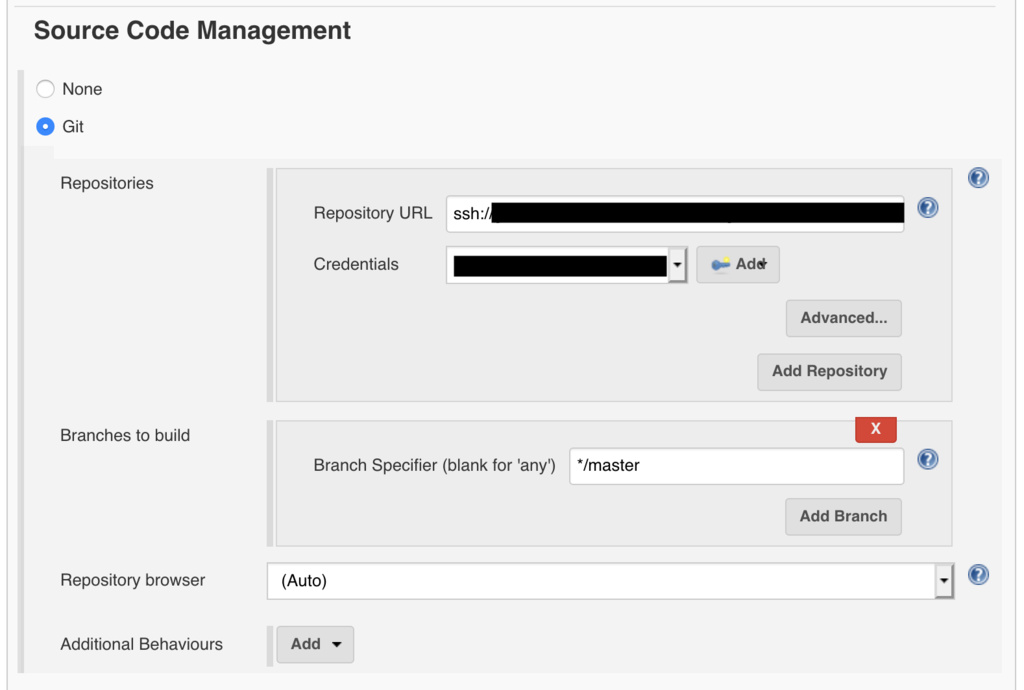Click the Branch Specifier field containing */master
This screenshot has width=1024, height=690.
736,465
